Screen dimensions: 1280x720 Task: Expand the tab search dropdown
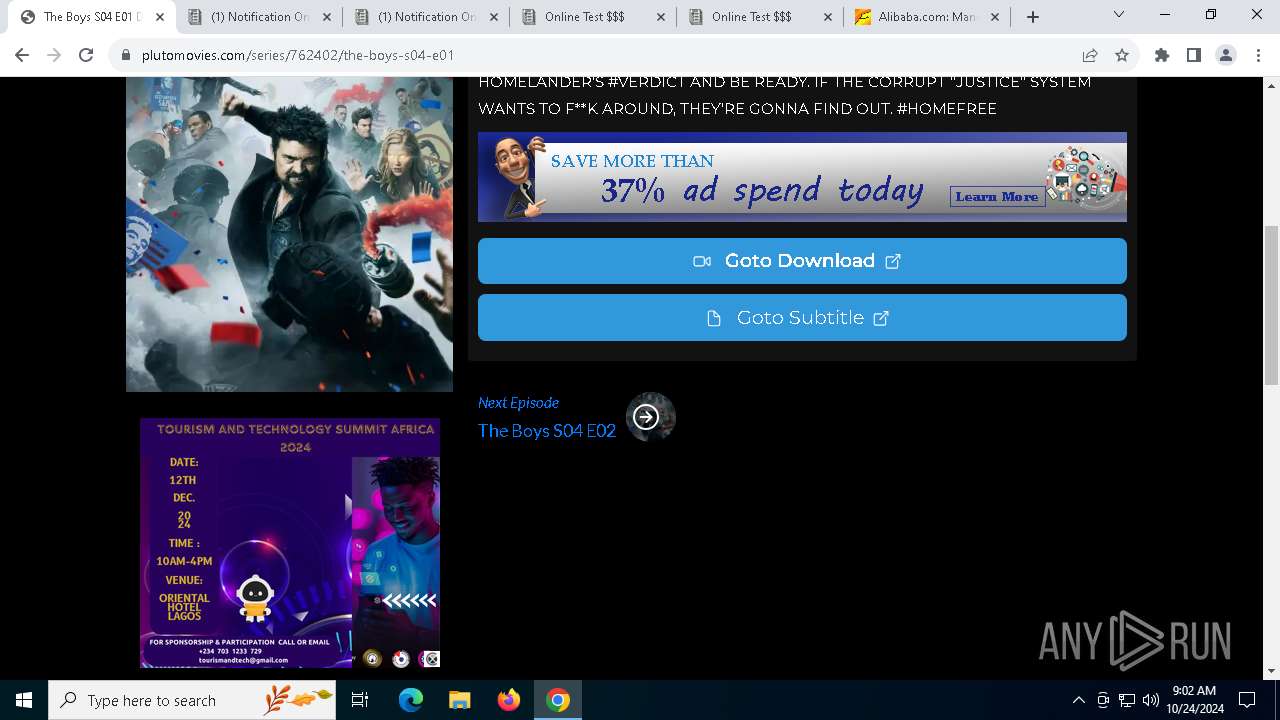coord(1119,15)
